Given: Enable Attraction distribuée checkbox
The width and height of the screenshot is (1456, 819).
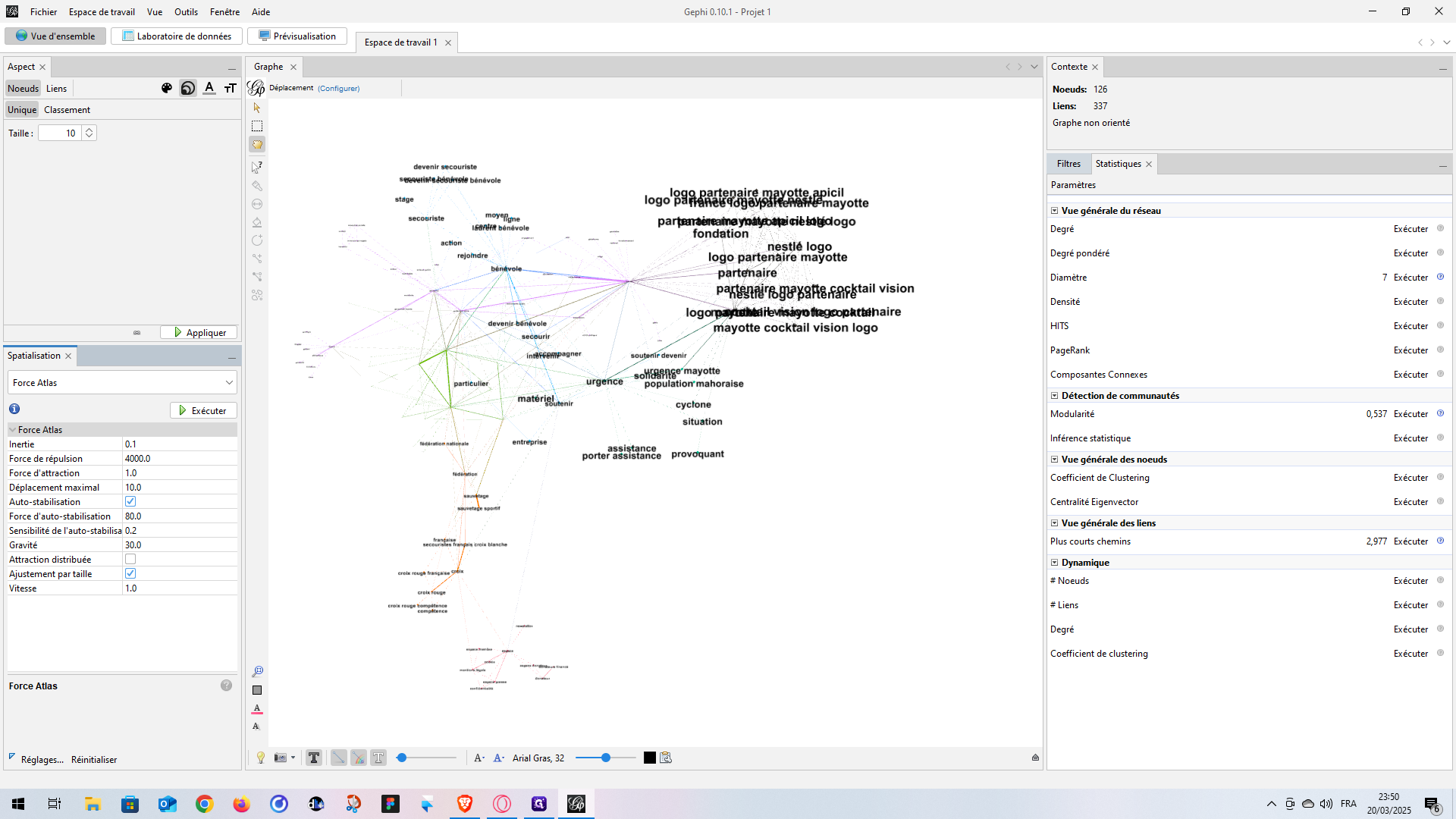Looking at the screenshot, I should 130,559.
